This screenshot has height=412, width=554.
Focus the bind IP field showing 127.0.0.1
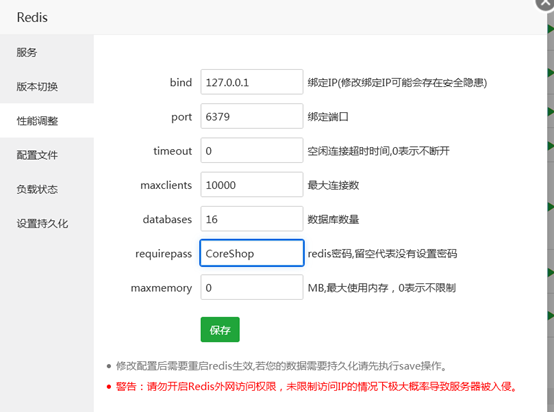click(252, 82)
